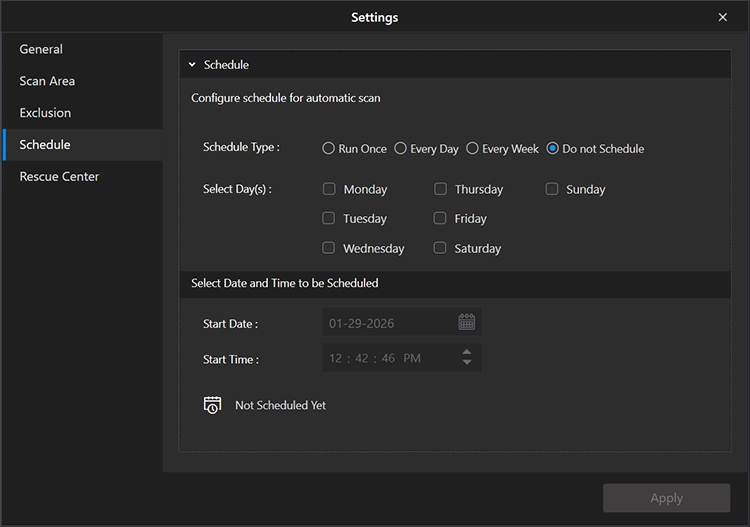Open the Start Date calendar picker icon
The height and width of the screenshot is (527, 750).
(466, 322)
